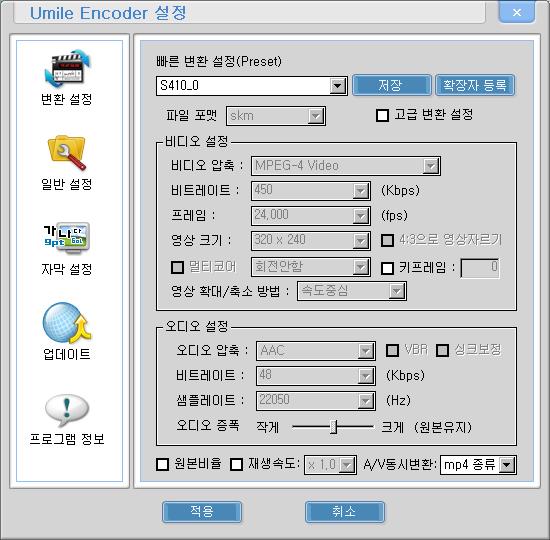Close the Umile Encoder settings window
Viewport: 550px width, 540px height.
517,13
